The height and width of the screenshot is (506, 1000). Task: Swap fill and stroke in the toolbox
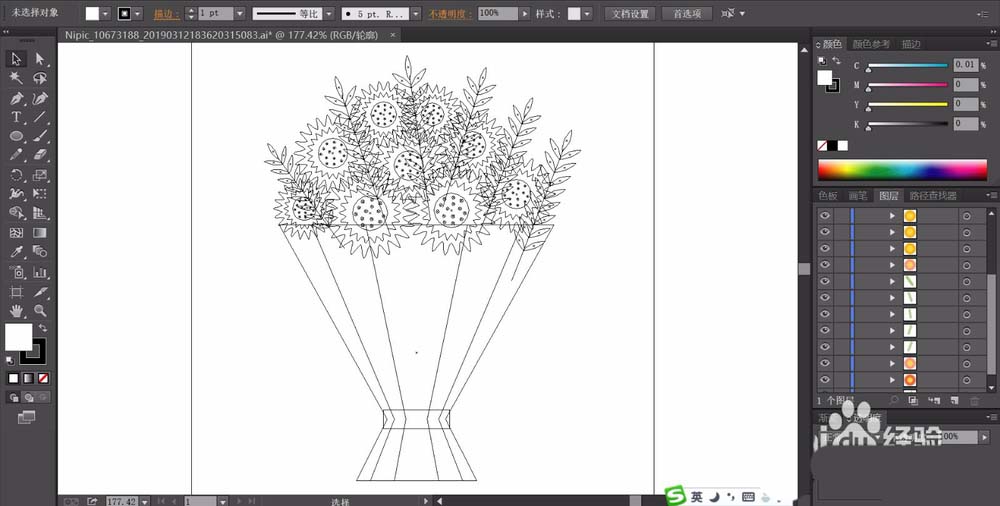[x=43, y=328]
